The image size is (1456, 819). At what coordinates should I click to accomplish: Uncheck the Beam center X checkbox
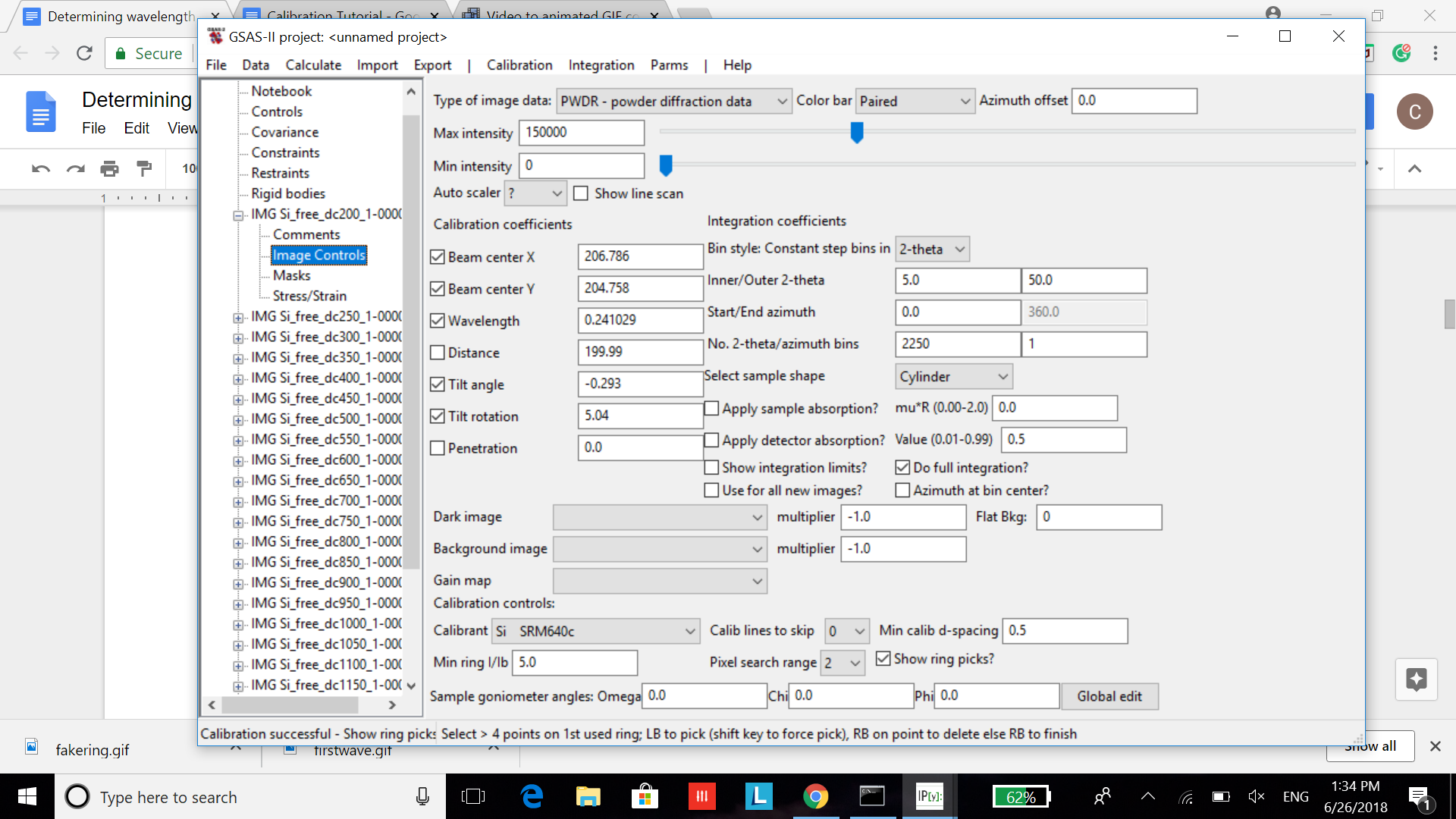pos(438,257)
